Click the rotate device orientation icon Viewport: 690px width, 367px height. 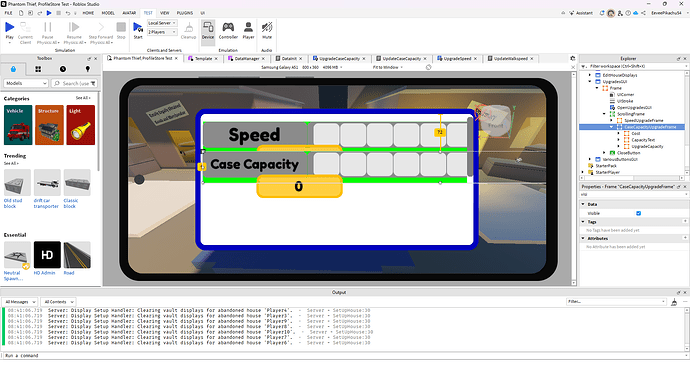click(x=429, y=67)
